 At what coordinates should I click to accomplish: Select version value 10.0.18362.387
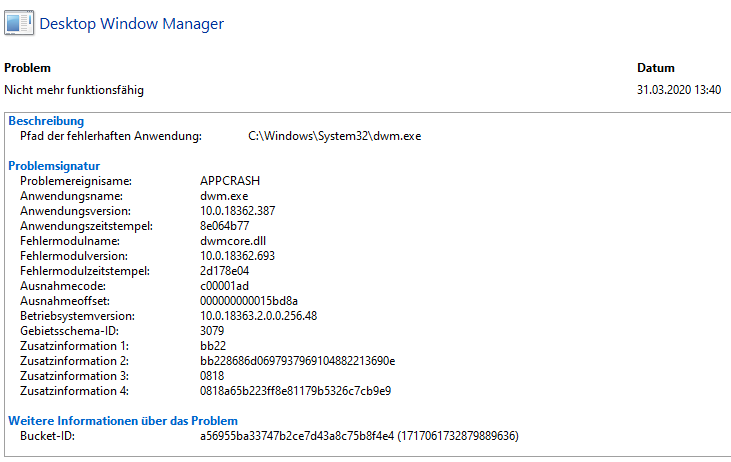click(x=238, y=211)
